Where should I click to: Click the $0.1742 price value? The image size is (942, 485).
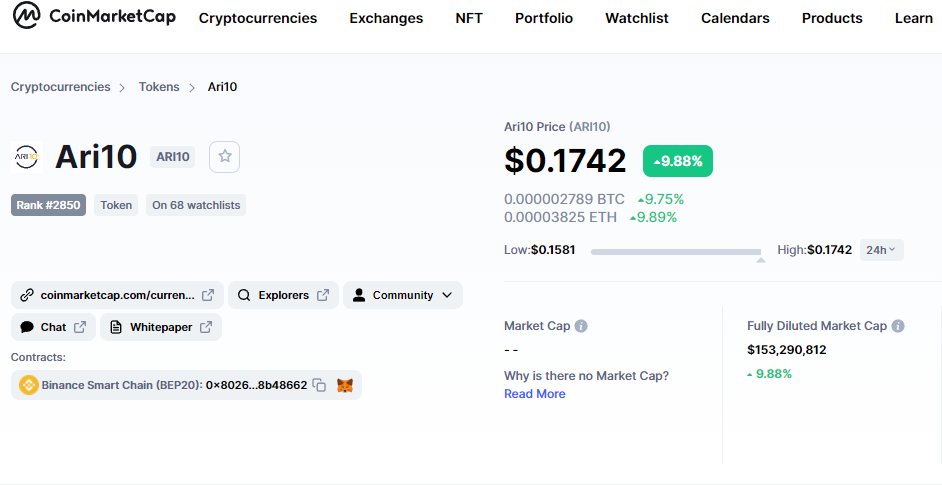[x=565, y=160]
